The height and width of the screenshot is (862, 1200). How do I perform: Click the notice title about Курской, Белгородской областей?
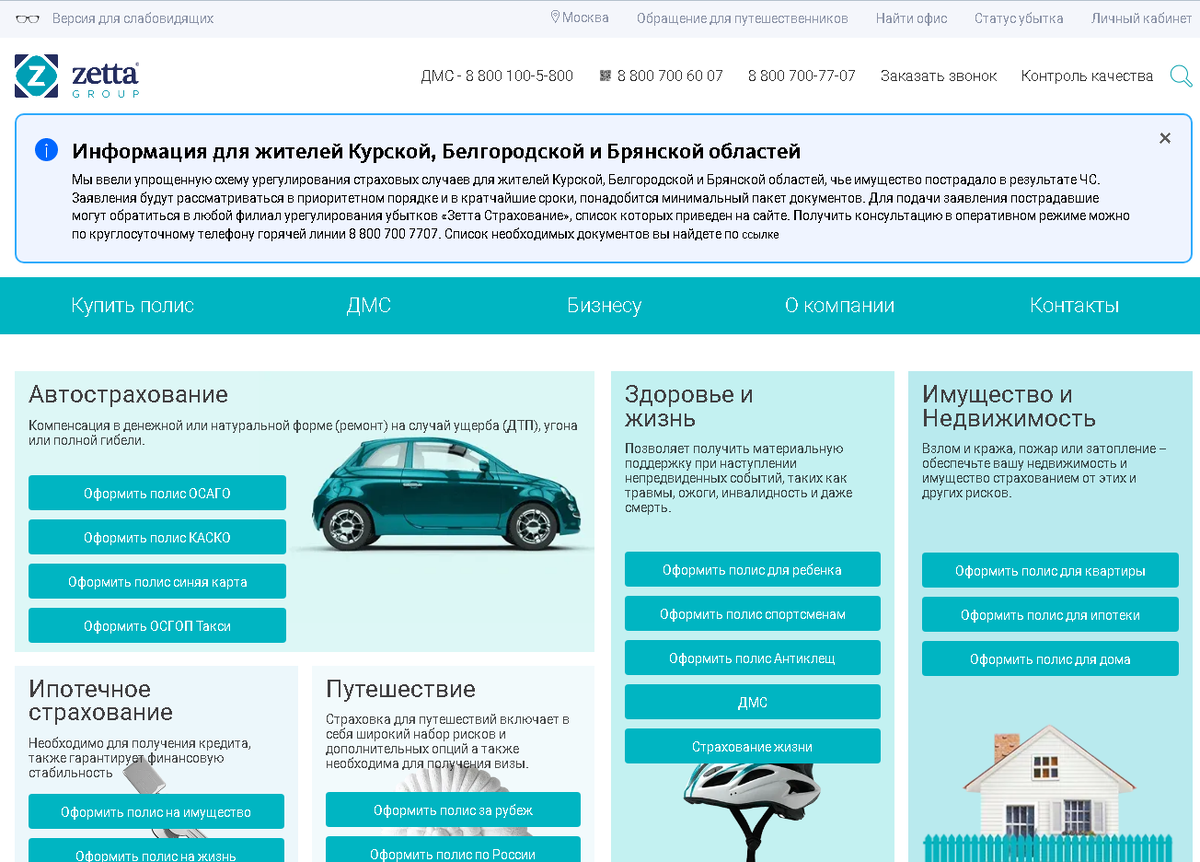436,152
